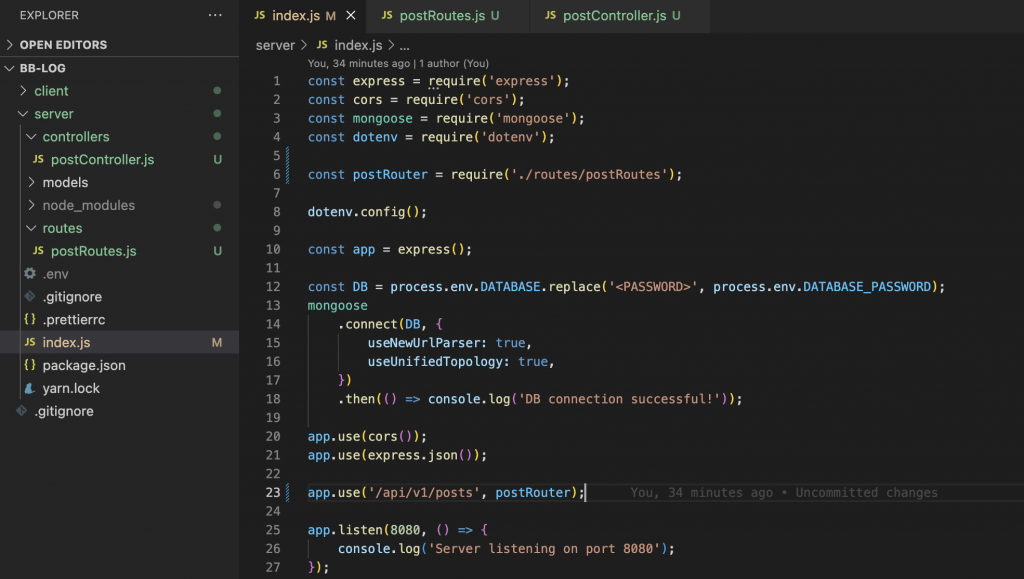Click the index.js breadcrumb segment
The height and width of the screenshot is (579, 1024).
[x=358, y=45]
